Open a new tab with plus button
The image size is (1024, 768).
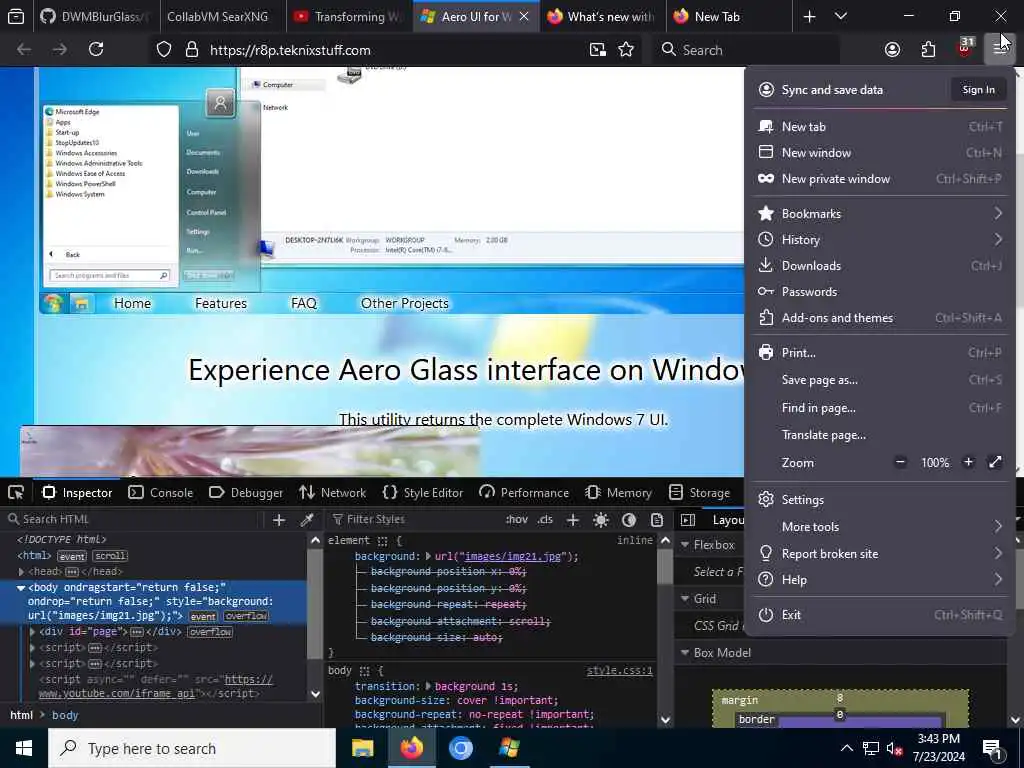tap(809, 17)
